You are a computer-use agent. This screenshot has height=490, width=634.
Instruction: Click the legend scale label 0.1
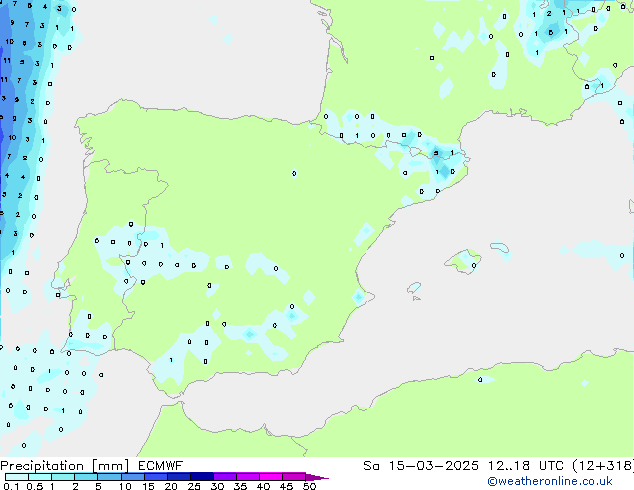11,486
